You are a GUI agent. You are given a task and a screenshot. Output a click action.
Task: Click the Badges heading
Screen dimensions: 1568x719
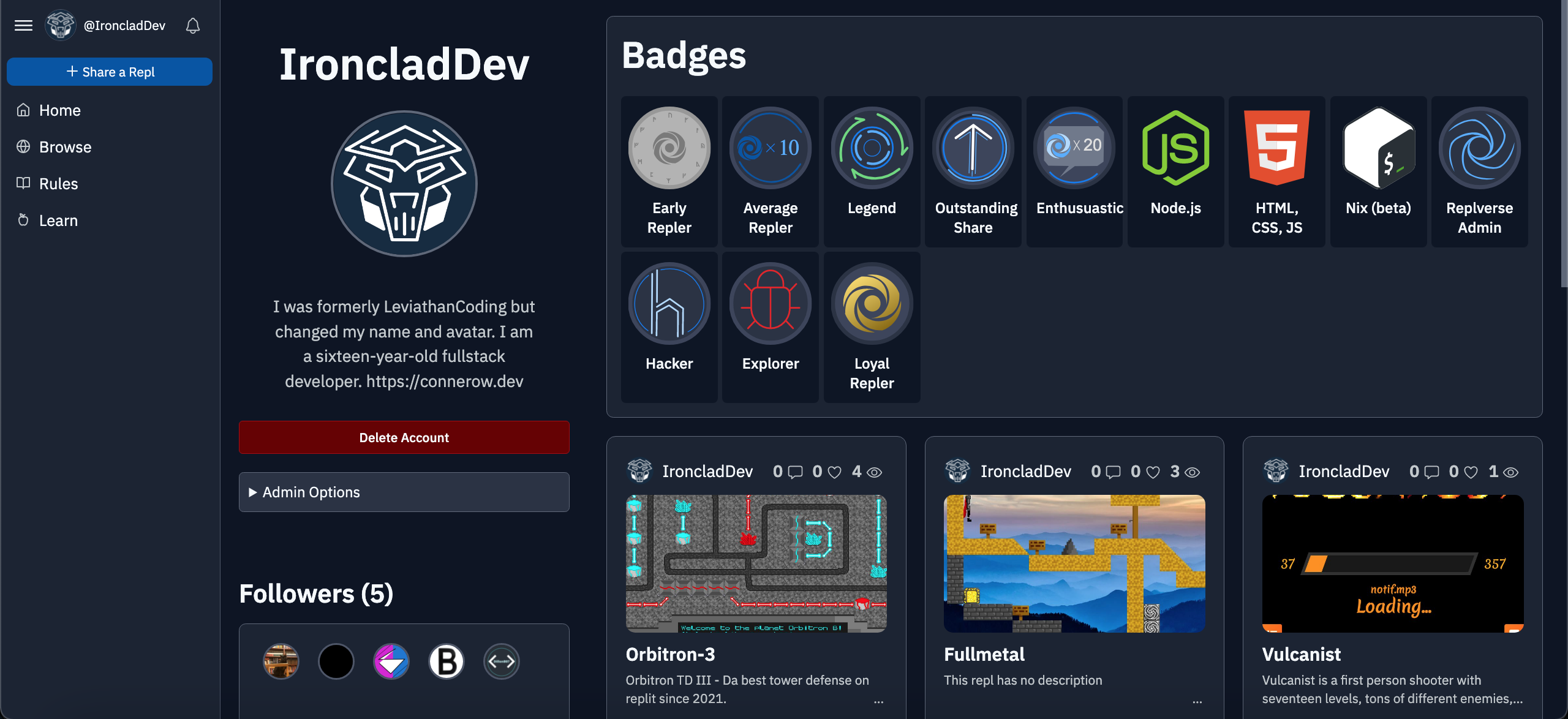tap(684, 55)
